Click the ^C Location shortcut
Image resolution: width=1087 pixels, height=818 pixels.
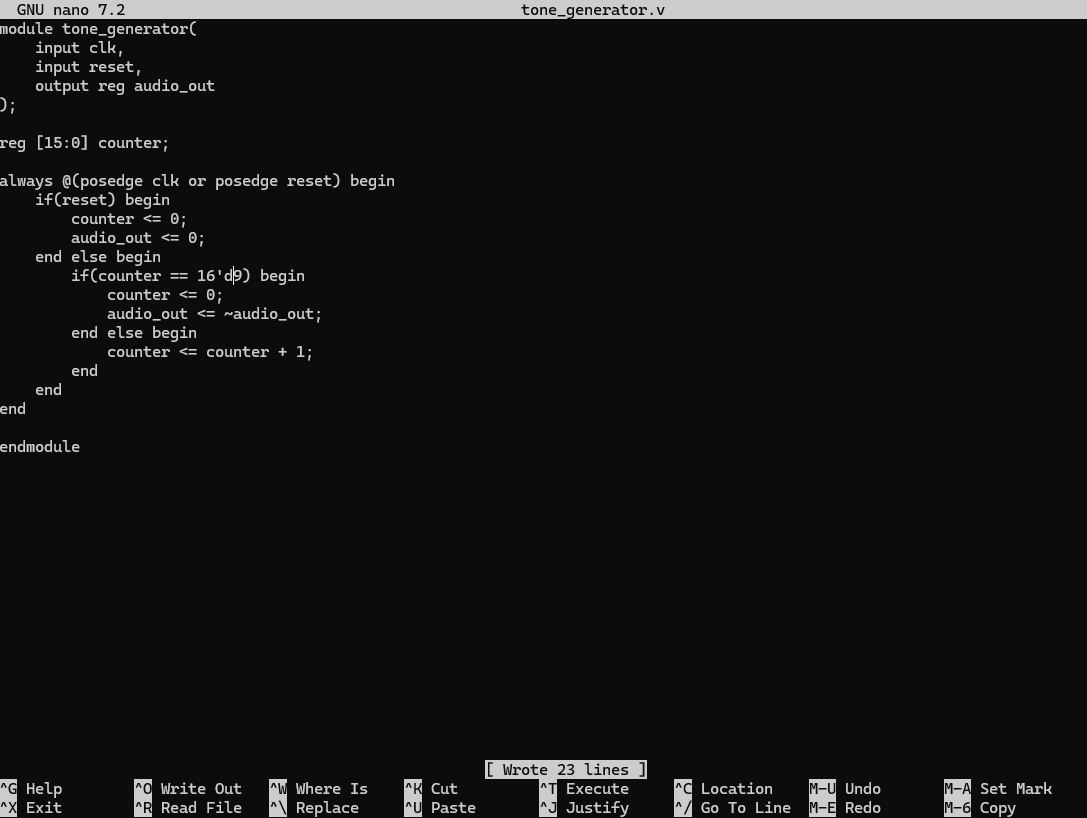(x=723, y=789)
